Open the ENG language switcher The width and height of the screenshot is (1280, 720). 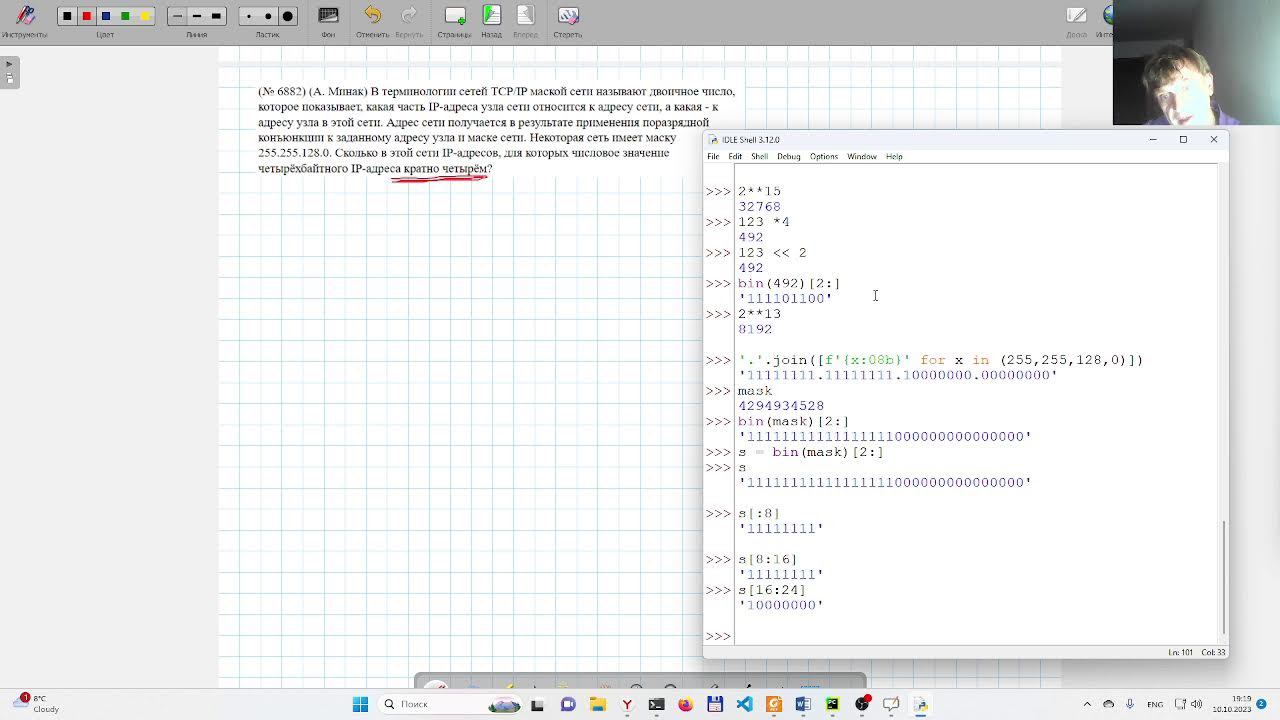coord(1154,704)
